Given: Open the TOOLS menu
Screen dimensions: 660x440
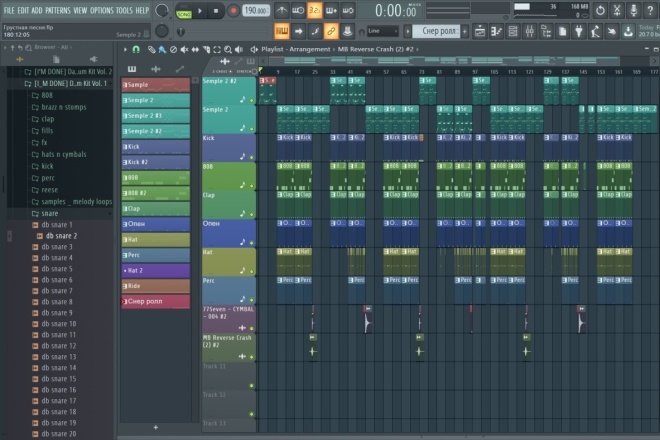Looking at the screenshot, I should (x=124, y=11).
